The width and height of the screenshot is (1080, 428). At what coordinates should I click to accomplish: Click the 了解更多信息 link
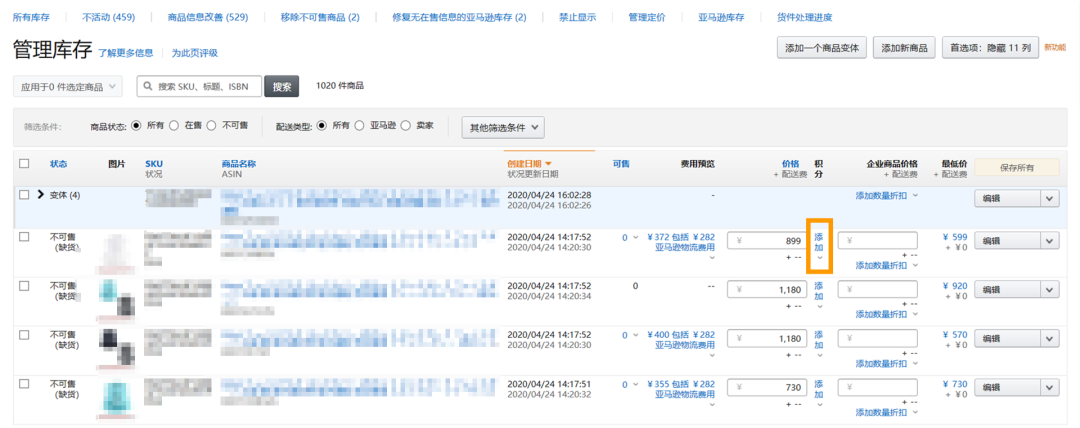tap(125, 53)
